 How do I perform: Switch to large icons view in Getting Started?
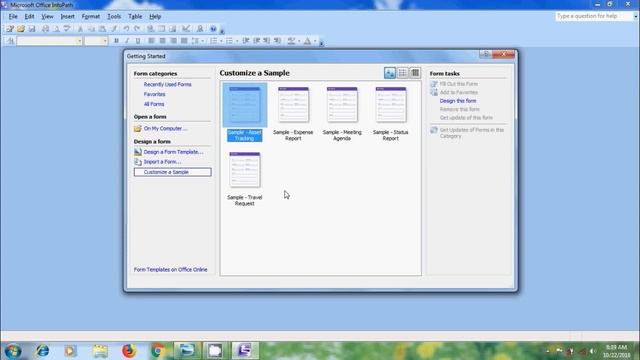point(390,73)
